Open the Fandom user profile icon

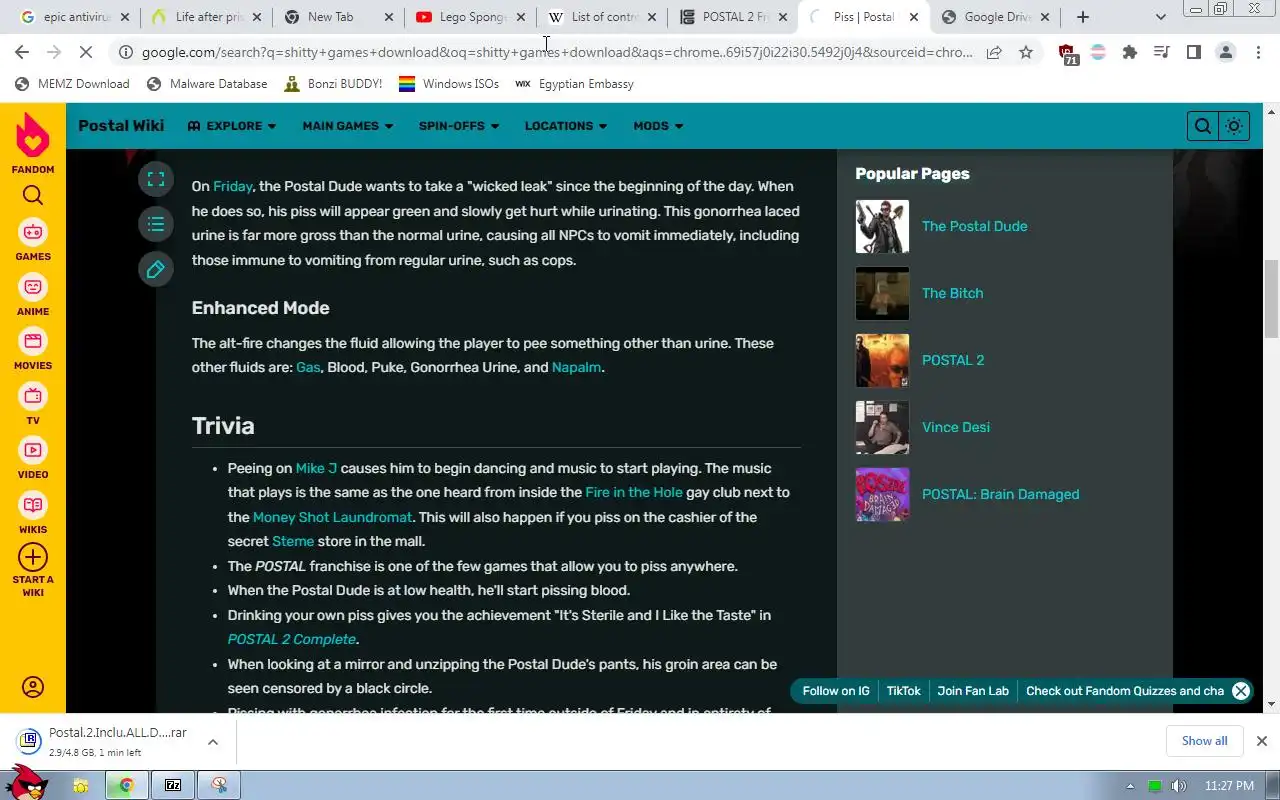point(33,687)
